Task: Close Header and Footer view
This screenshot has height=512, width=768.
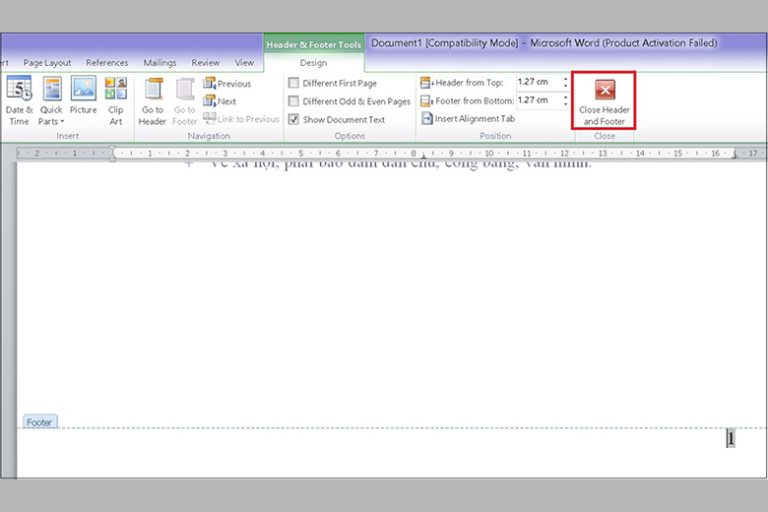Action: [x=604, y=100]
